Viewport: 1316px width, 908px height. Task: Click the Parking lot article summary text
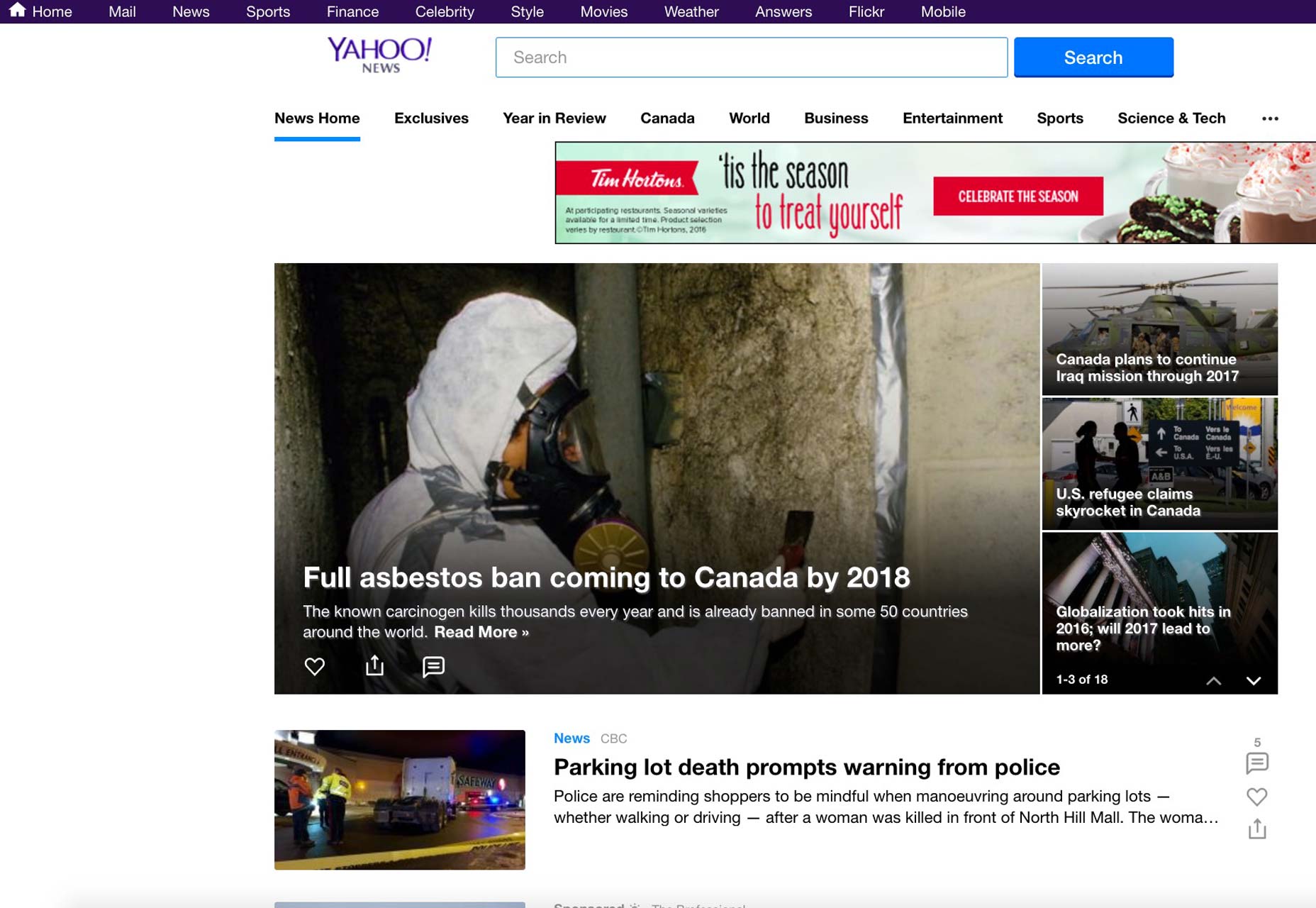tap(886, 807)
